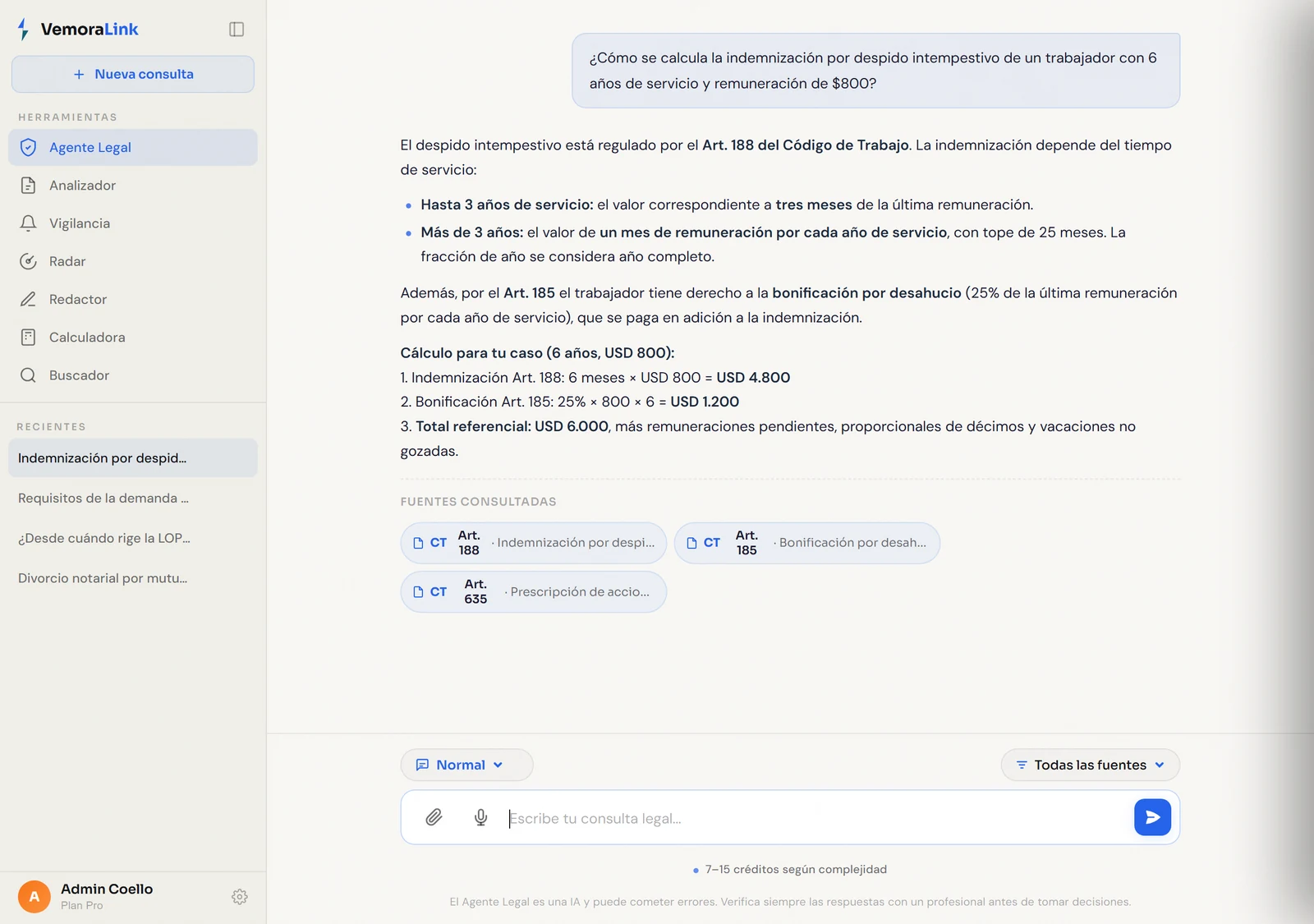
Task: Open source chip CT Art. 185 Bonificación
Action: tap(807, 543)
